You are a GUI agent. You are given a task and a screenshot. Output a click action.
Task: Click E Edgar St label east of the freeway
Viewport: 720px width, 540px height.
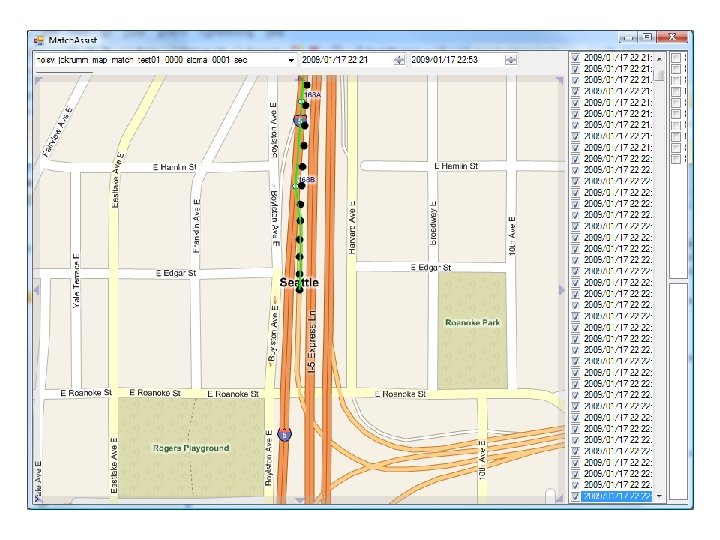tap(431, 267)
